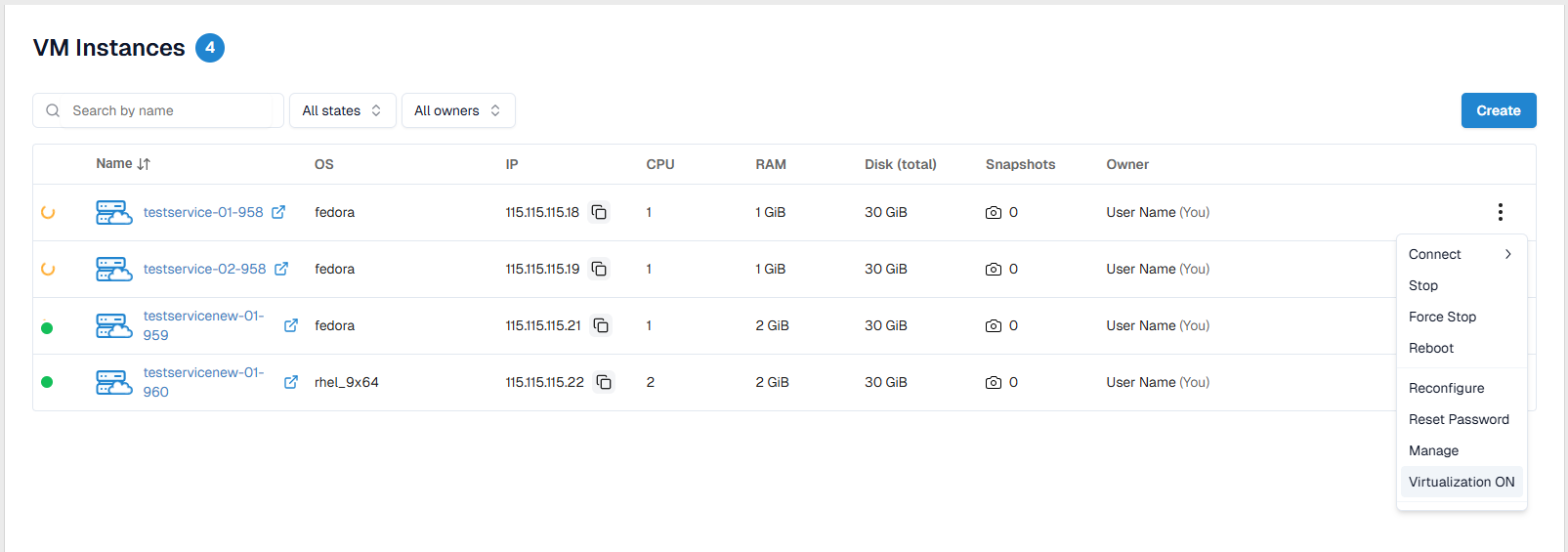Click the snapshot camera icon for testservice-01-958
Screen dimensions: 1568x552
pos(994,212)
